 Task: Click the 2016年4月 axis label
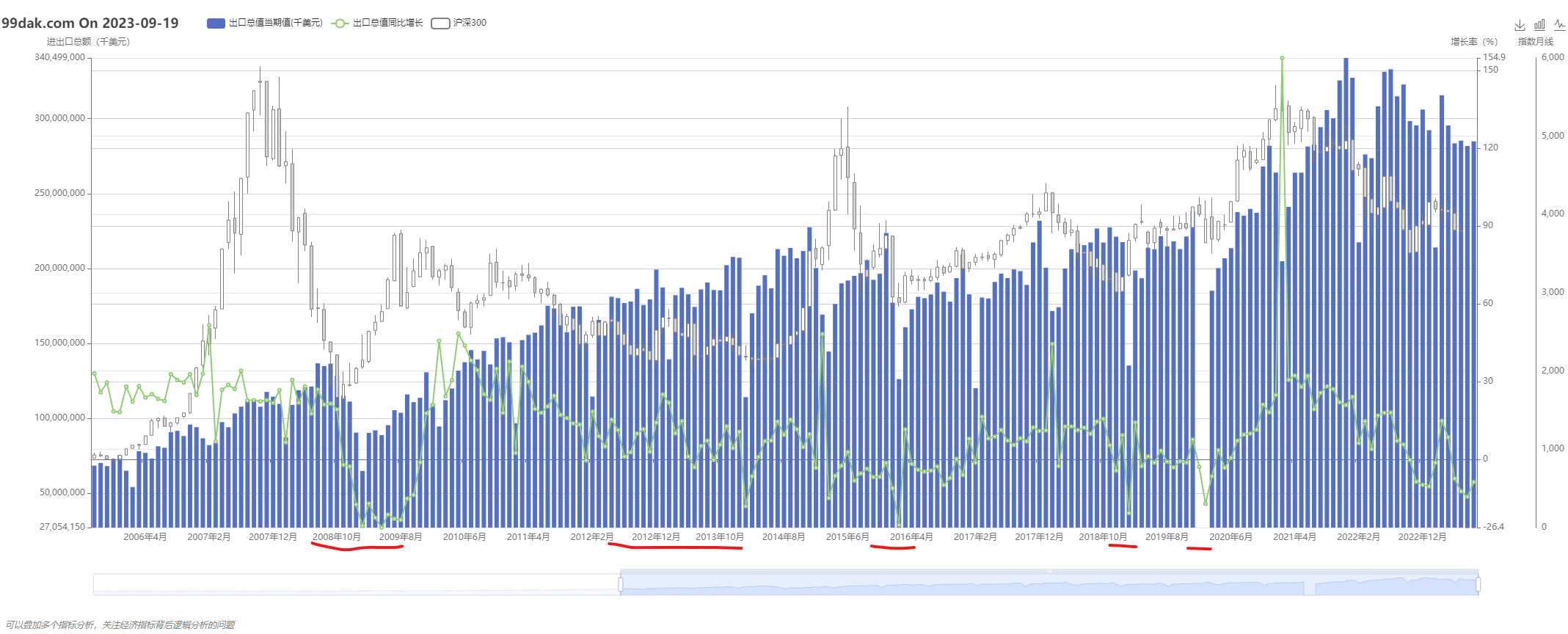[x=911, y=537]
